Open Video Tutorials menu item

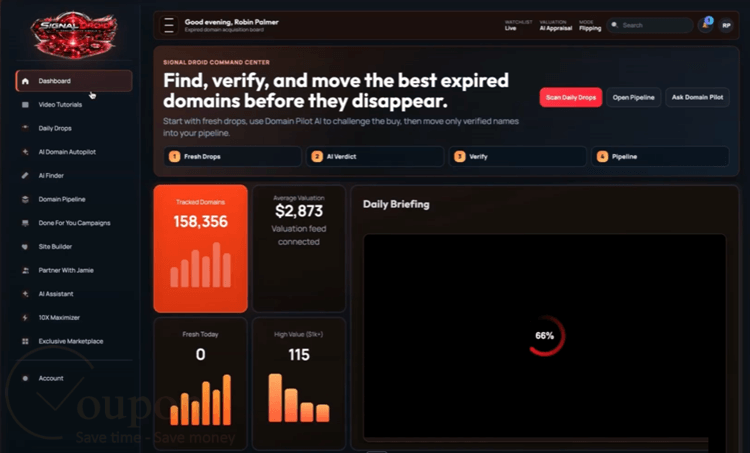74,105
